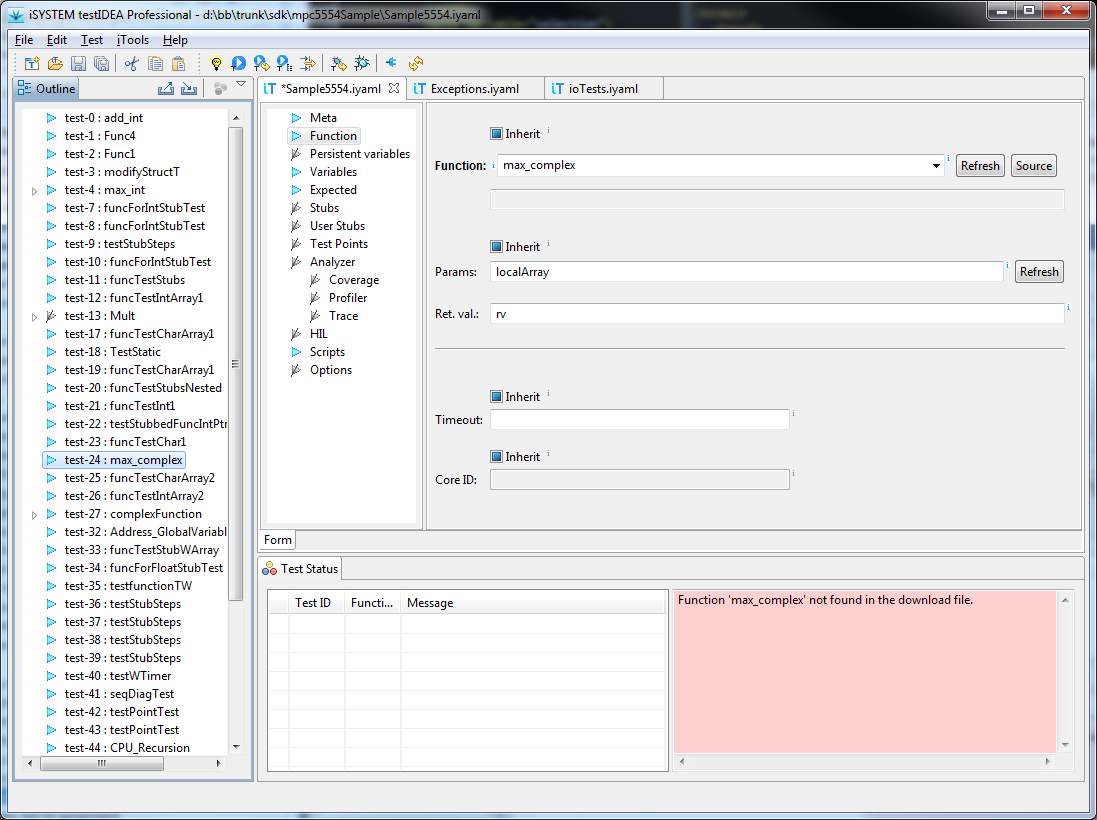The height and width of the screenshot is (820, 1097).
Task: Select the Coverage section under Analyzer
Action: coord(354,280)
